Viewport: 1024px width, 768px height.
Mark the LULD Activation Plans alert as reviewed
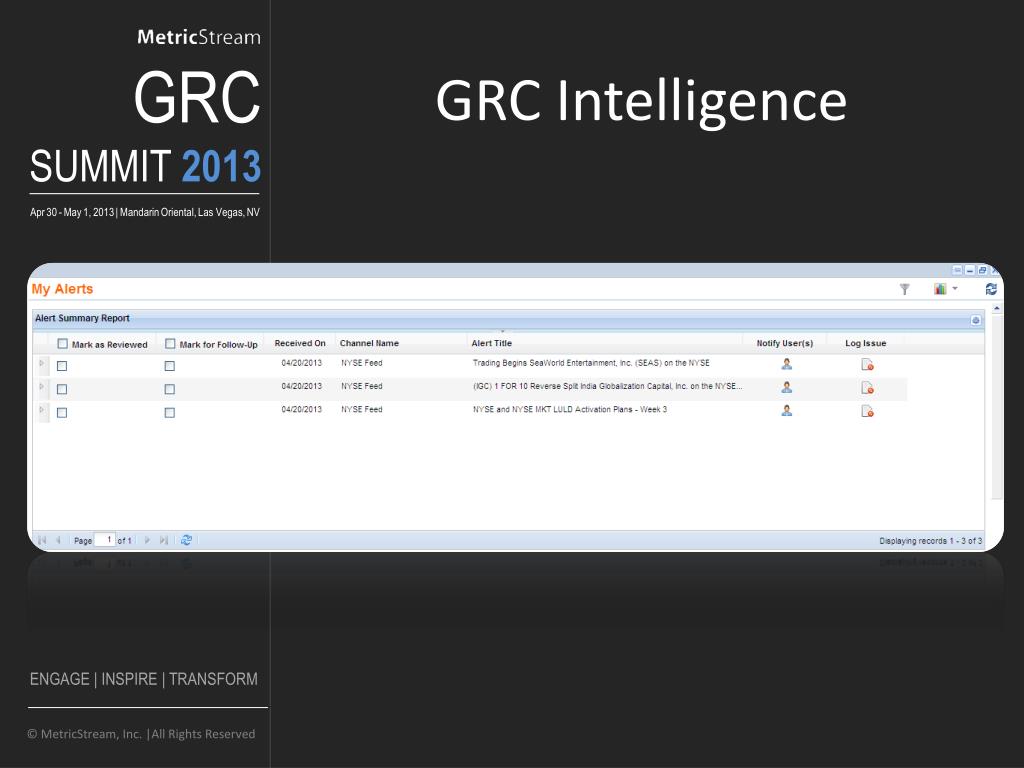pyautogui.click(x=62, y=413)
